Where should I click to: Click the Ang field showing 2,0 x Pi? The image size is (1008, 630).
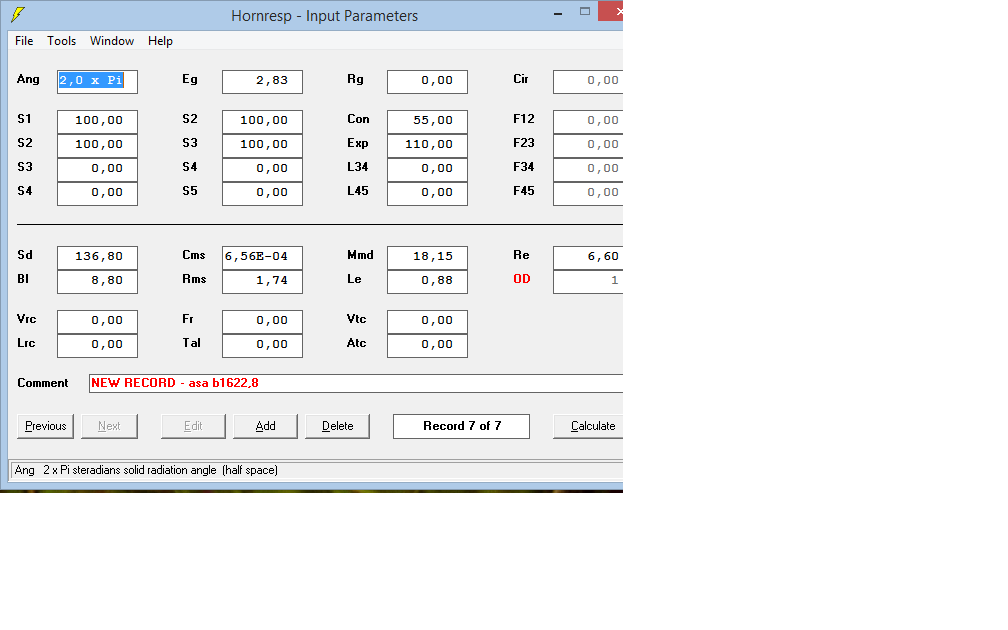click(97, 82)
